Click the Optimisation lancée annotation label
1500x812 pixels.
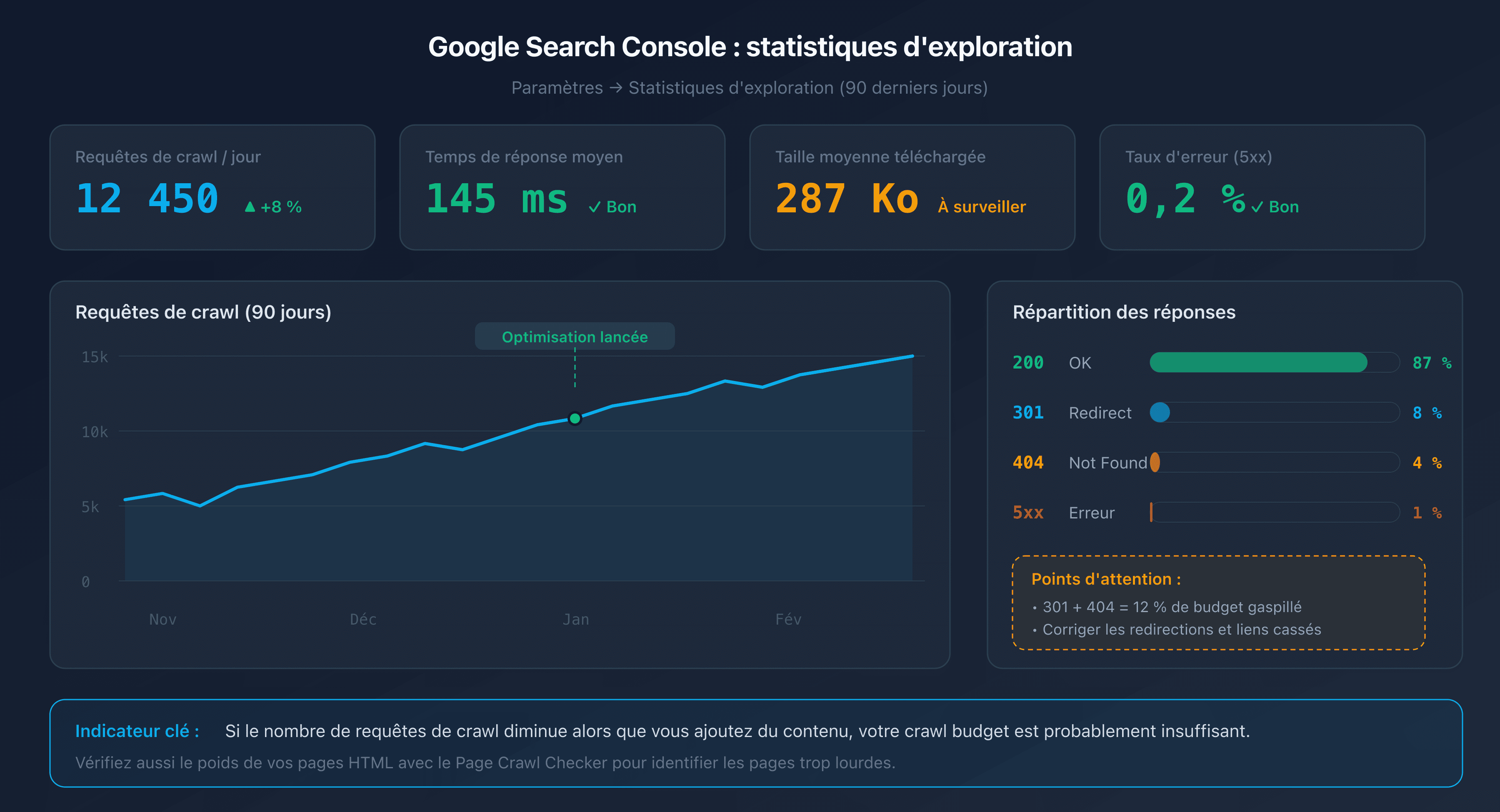tap(575, 336)
